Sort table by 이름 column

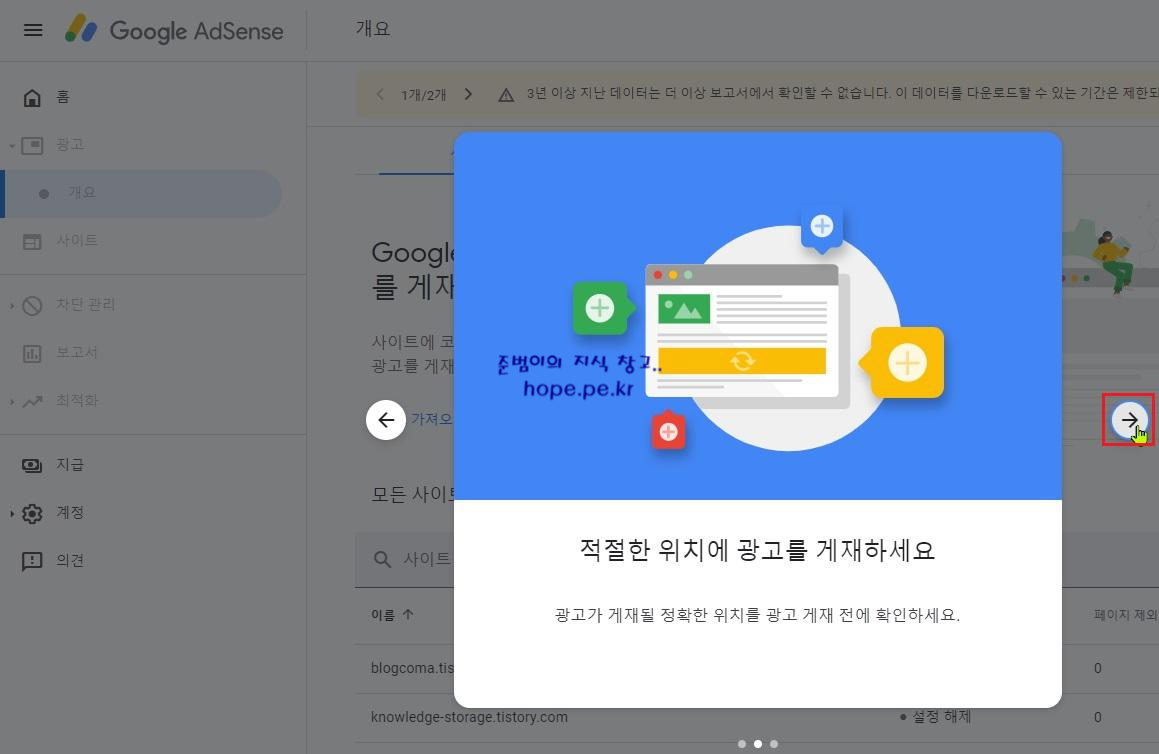[392, 614]
